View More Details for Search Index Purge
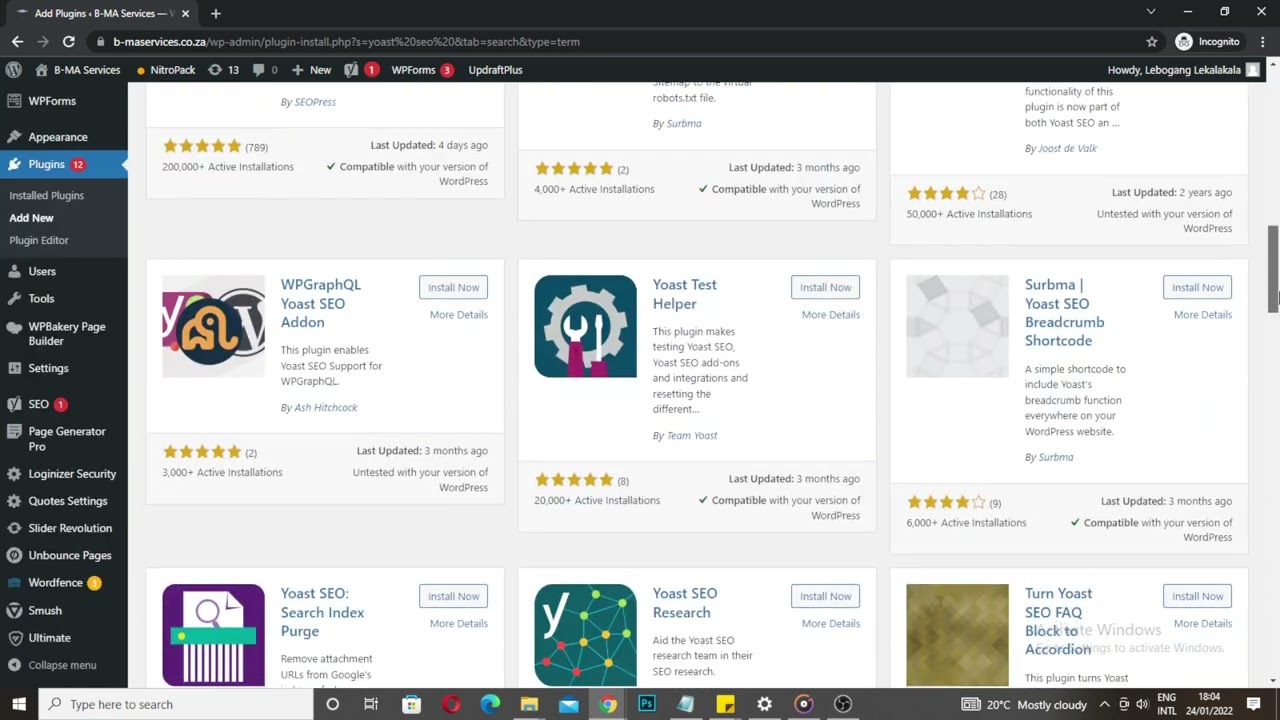The height and width of the screenshot is (720, 1280). coord(459,623)
